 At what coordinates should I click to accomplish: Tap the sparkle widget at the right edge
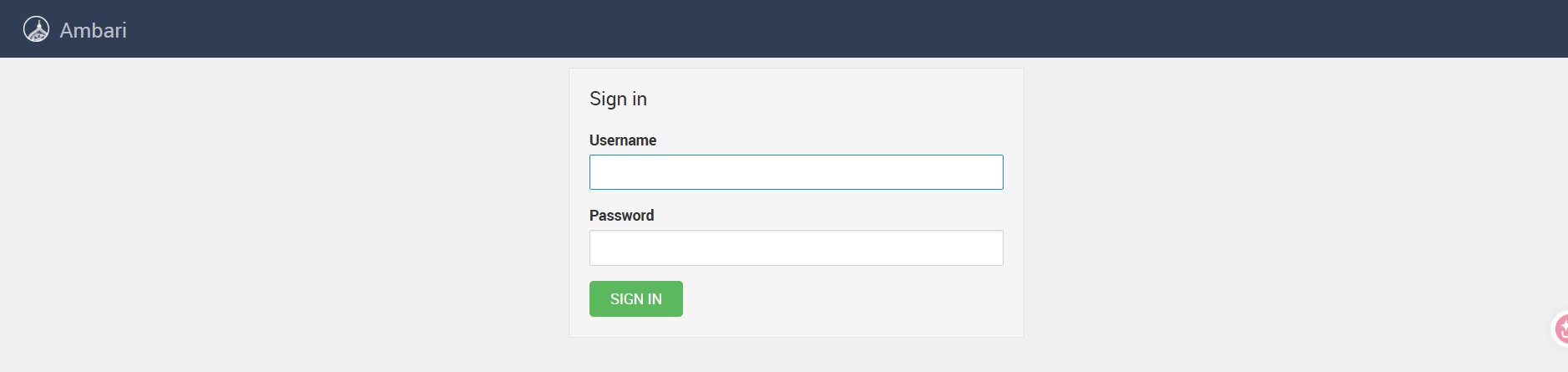[1560, 329]
